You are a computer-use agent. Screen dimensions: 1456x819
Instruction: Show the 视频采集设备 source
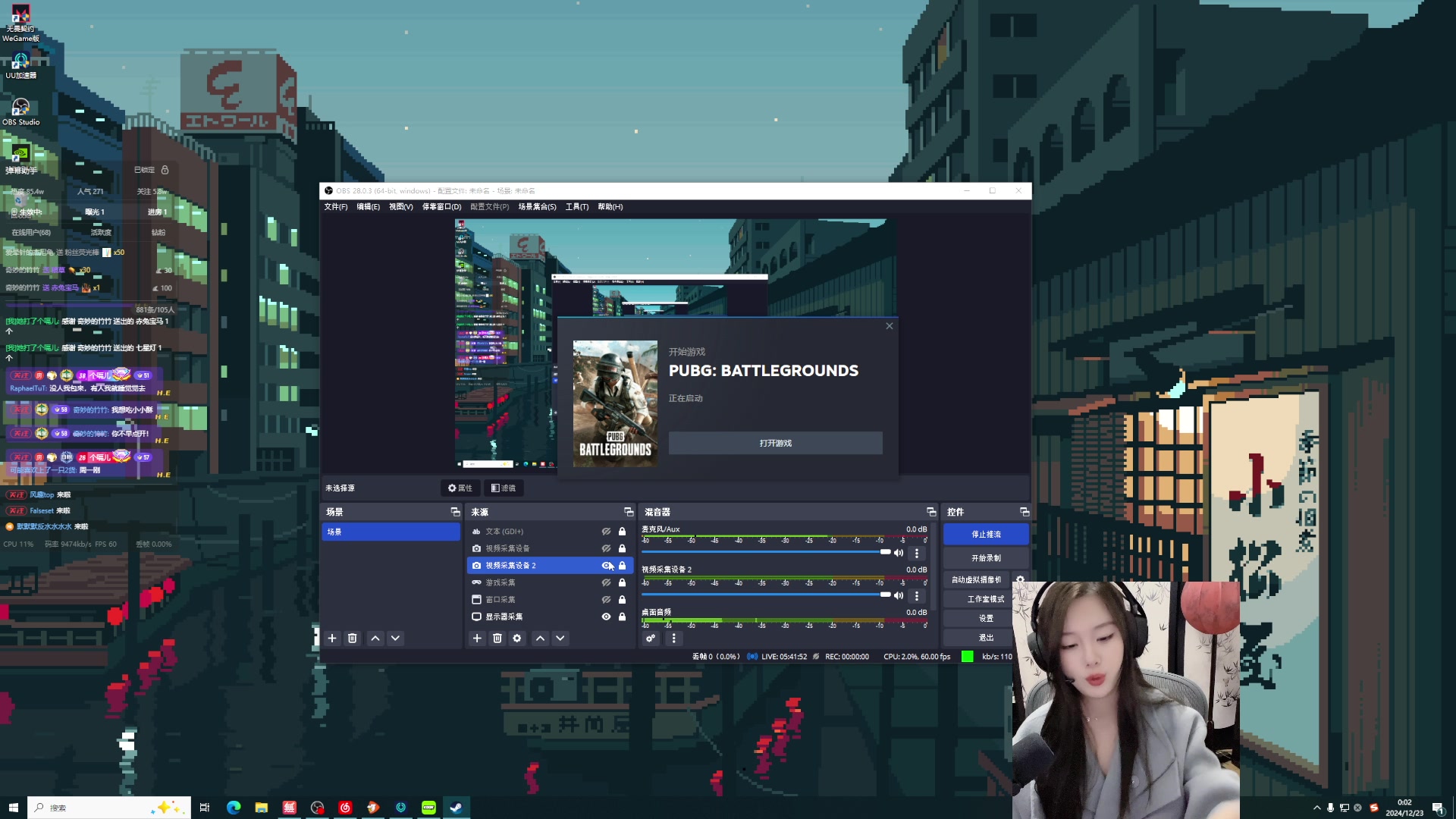(606, 548)
